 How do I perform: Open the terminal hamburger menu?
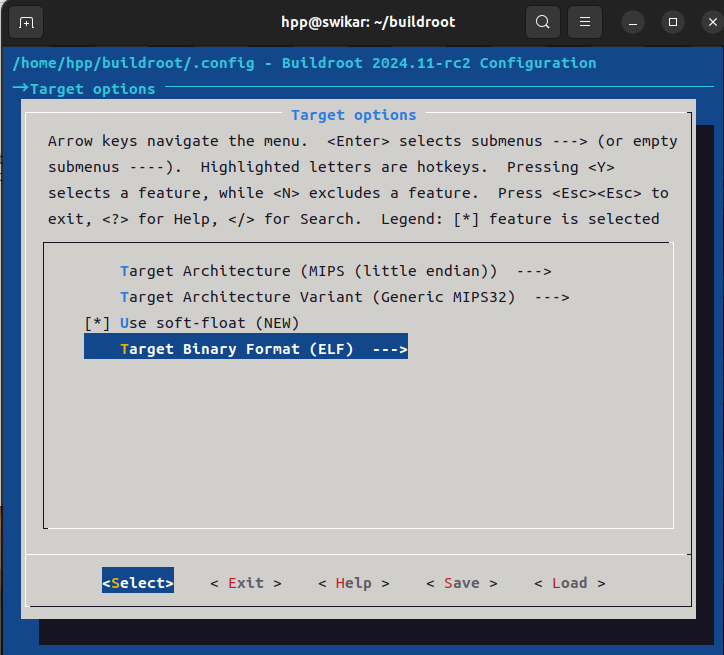586,22
